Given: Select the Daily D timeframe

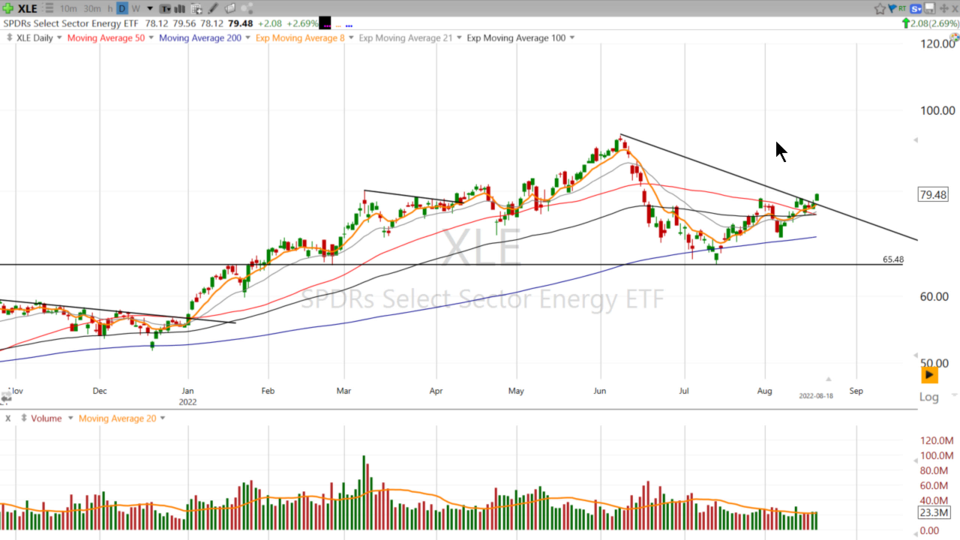Looking at the screenshot, I should (x=122, y=9).
